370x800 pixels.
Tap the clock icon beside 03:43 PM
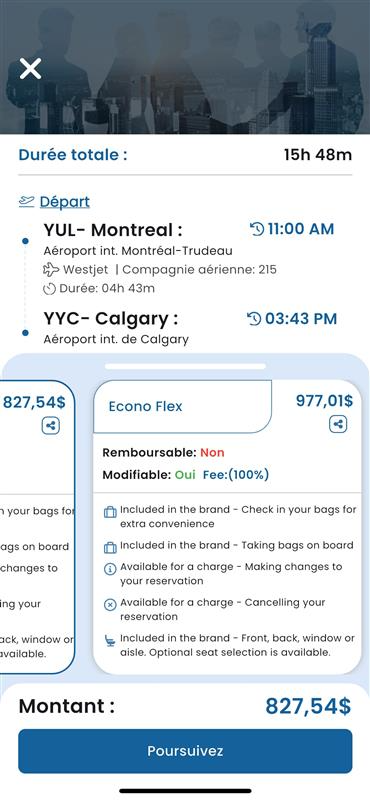254,319
